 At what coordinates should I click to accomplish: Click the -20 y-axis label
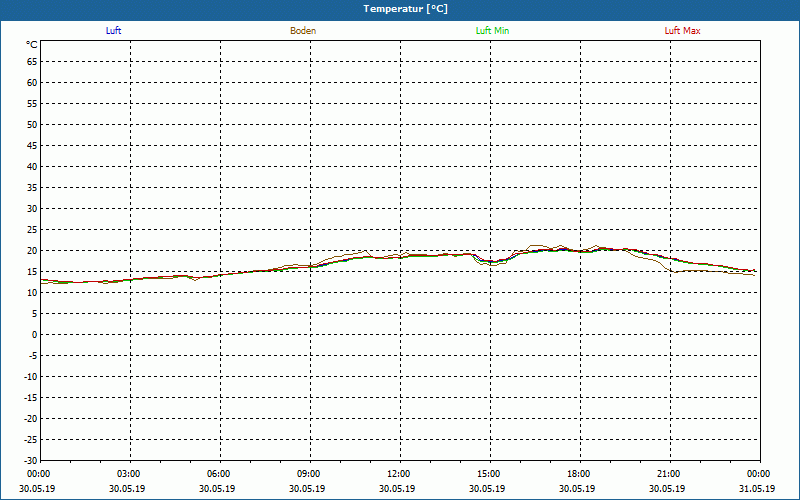click(x=31, y=419)
